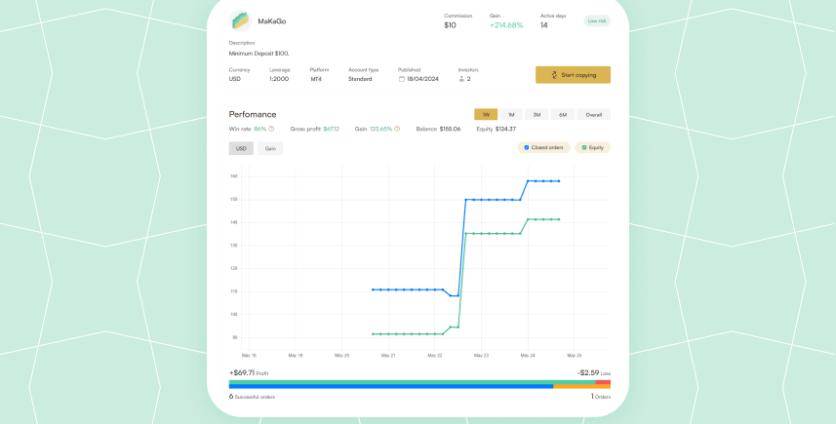Switch to the 3M performance period
836x424 pixels.
click(x=537, y=115)
